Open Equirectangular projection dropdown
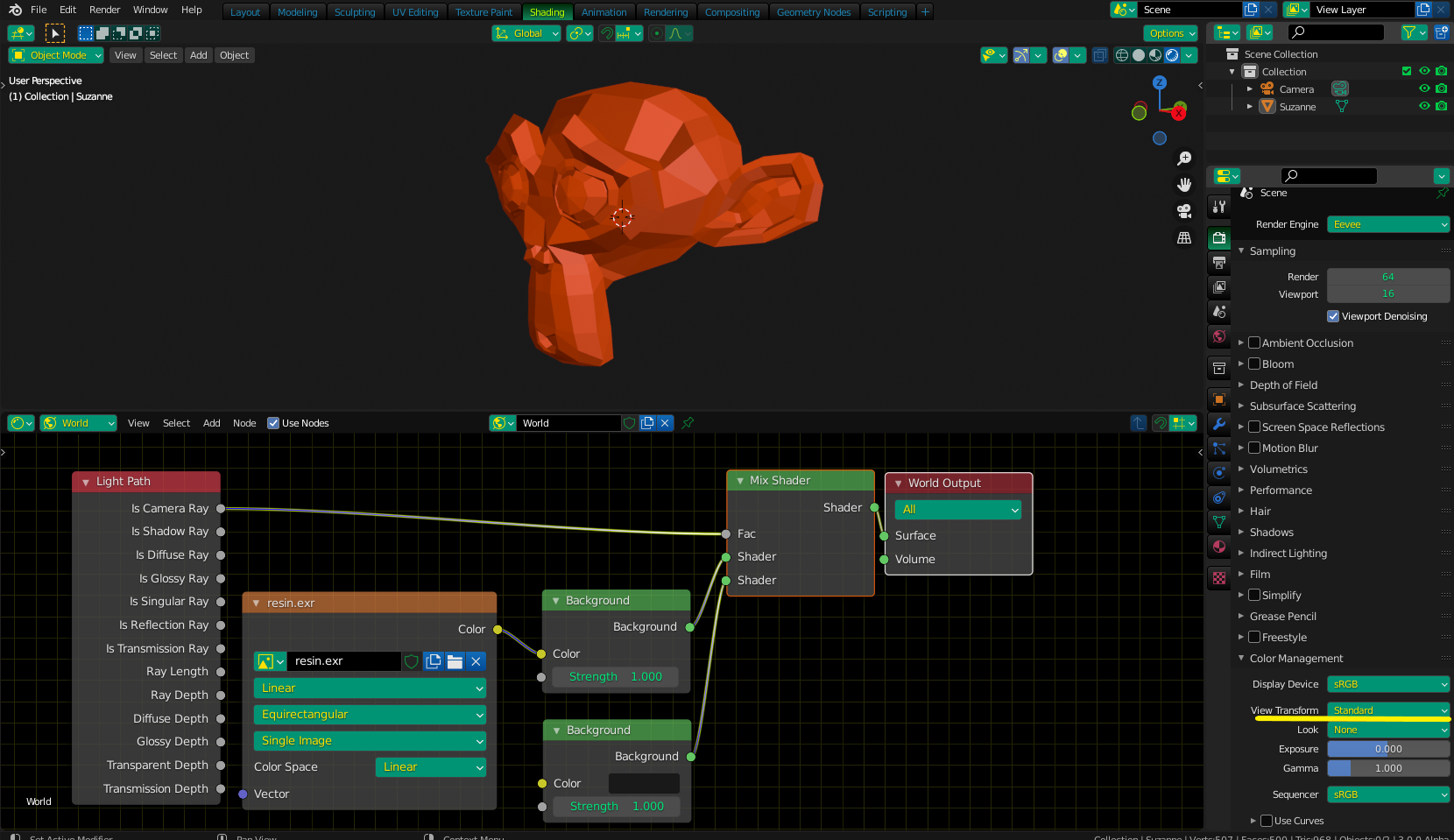Screen dimensions: 1454x840 [370, 715]
